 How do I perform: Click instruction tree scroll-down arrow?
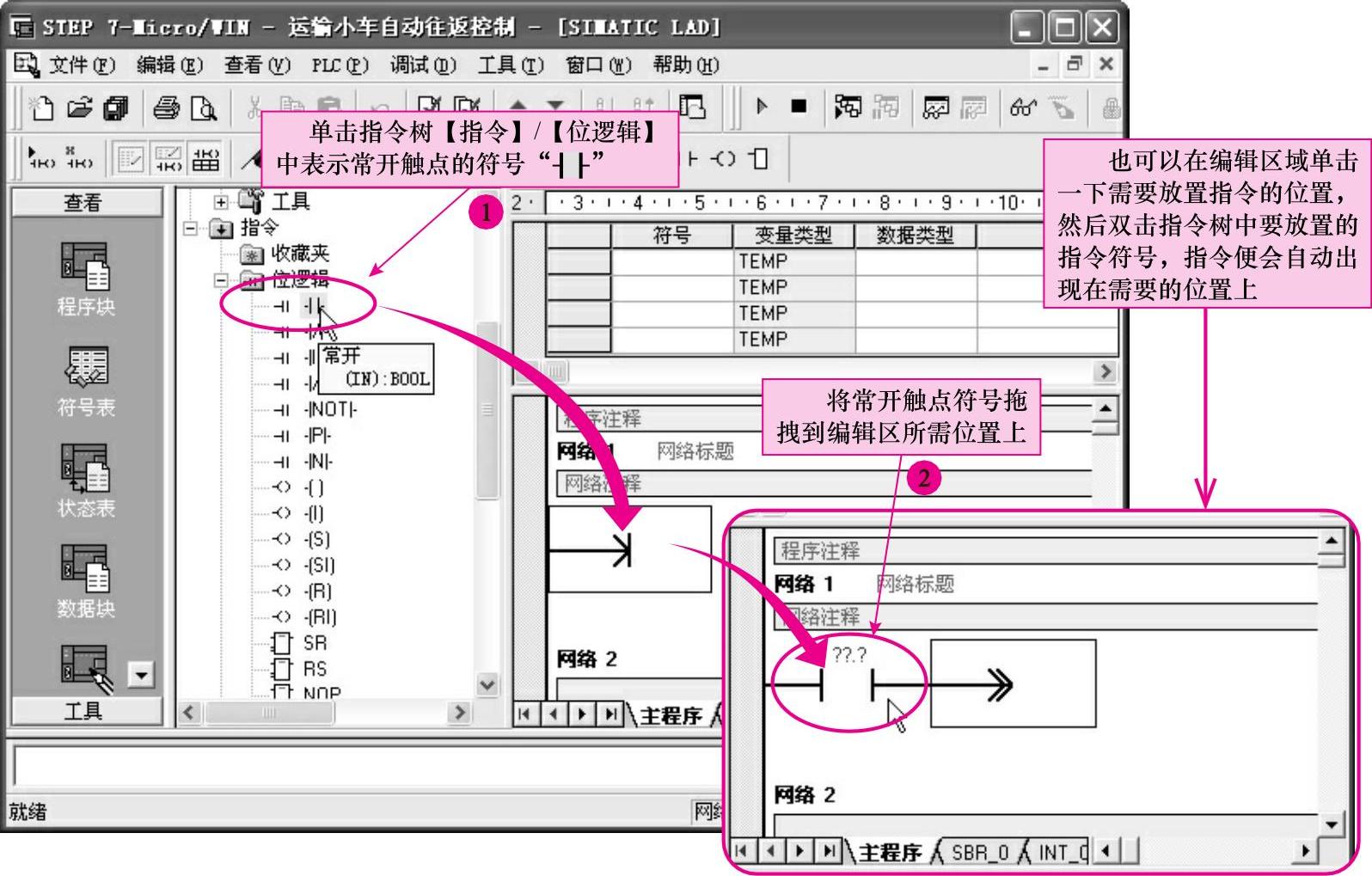click(487, 685)
